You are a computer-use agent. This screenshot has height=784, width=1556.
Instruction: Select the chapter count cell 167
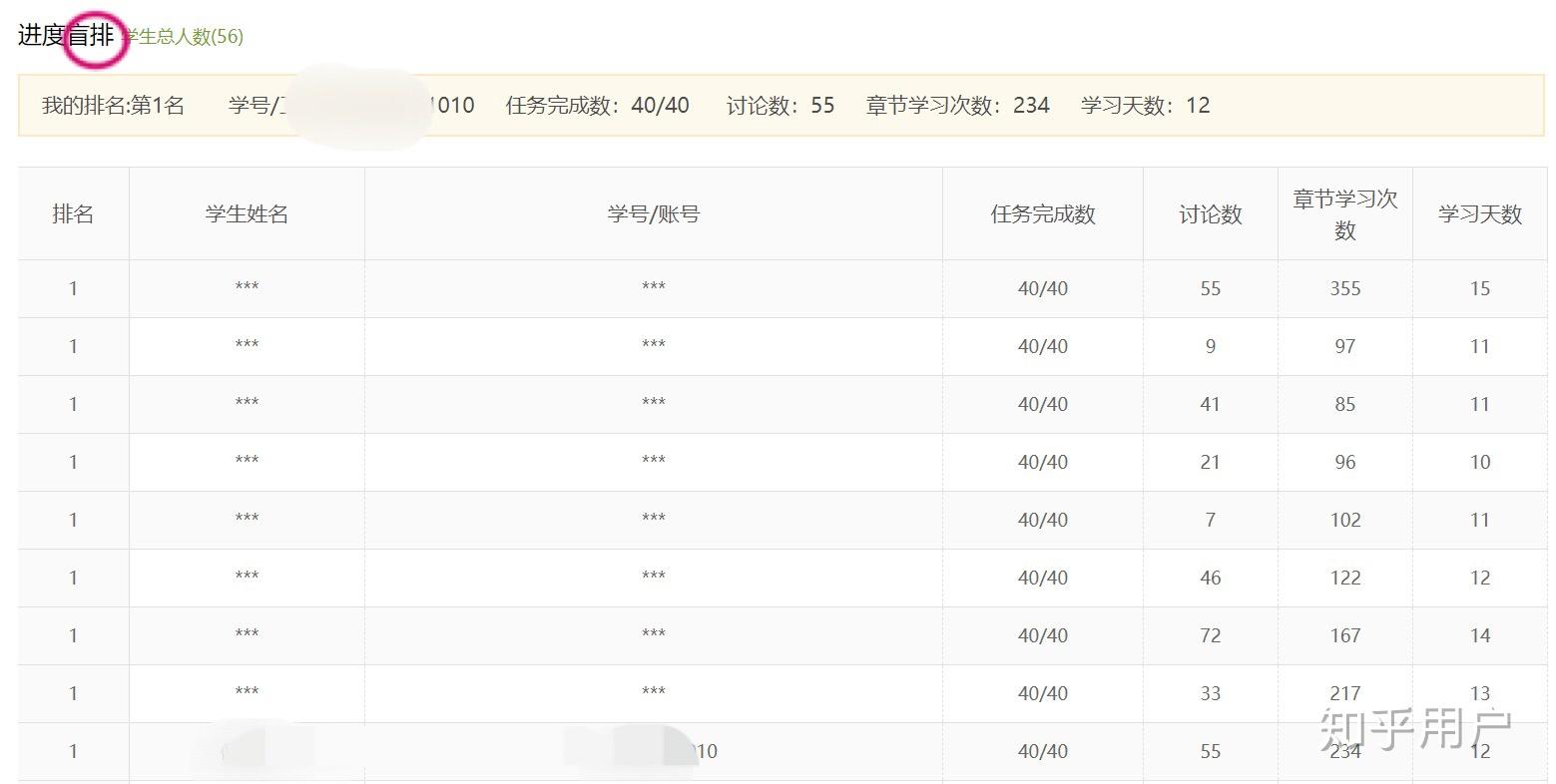pyautogui.click(x=1344, y=635)
